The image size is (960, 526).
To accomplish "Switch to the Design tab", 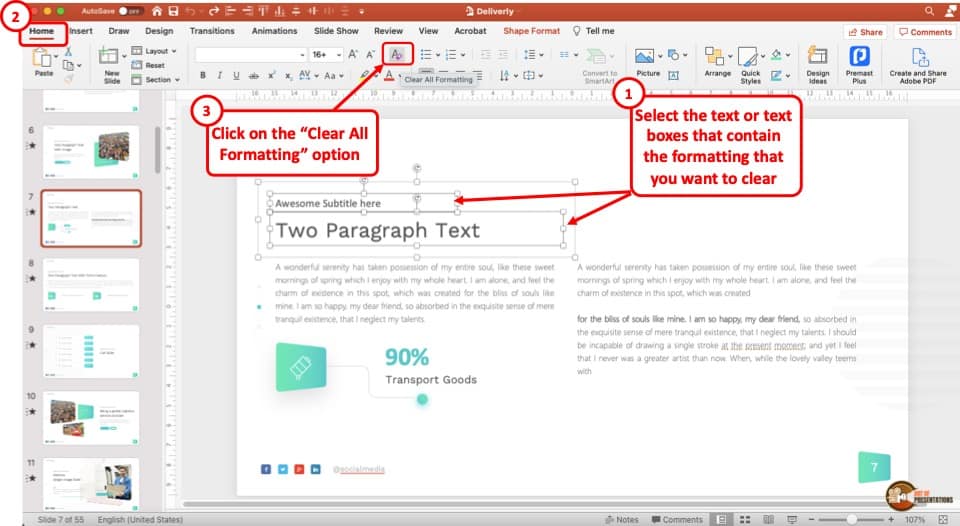I will [159, 31].
